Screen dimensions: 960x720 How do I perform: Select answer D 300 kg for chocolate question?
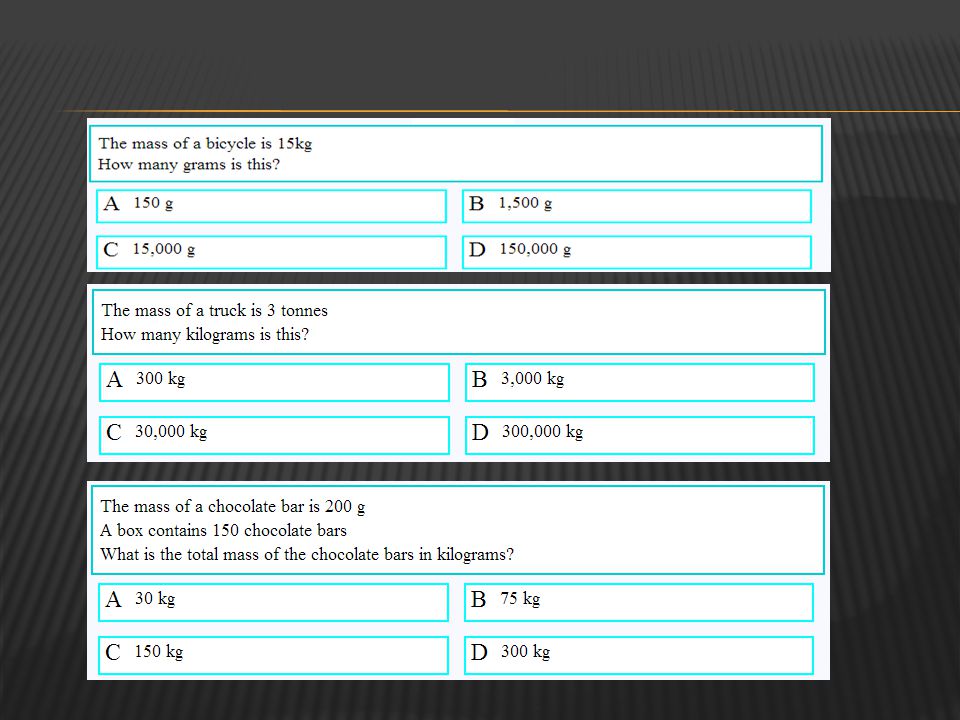pos(639,655)
